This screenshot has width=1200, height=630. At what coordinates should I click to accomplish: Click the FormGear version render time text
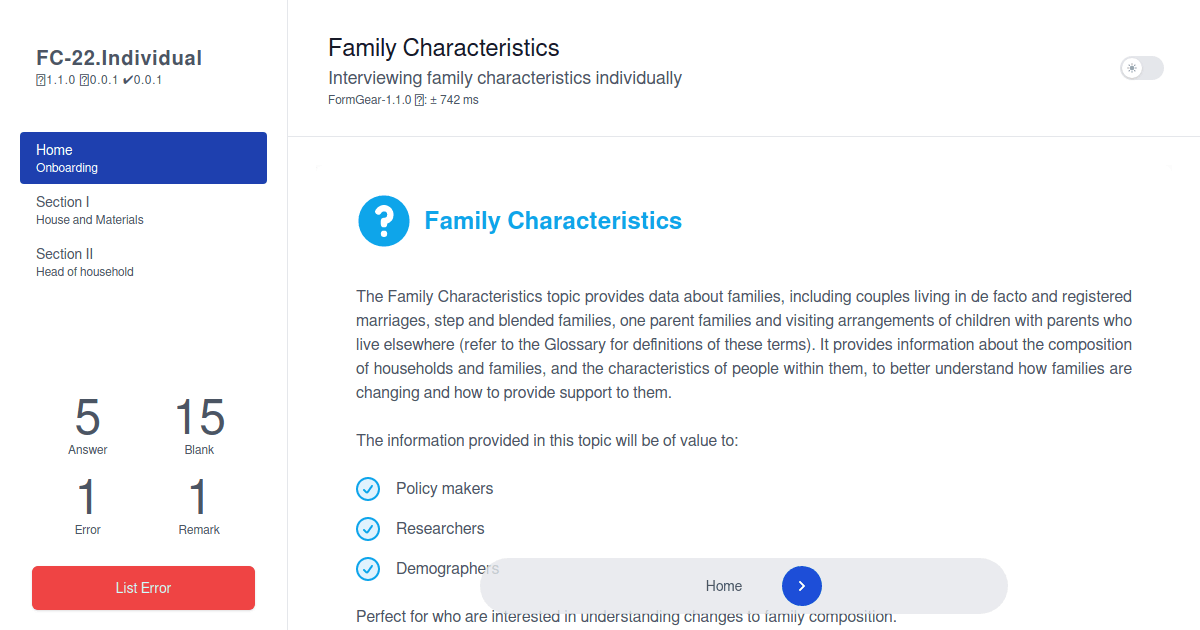(403, 100)
